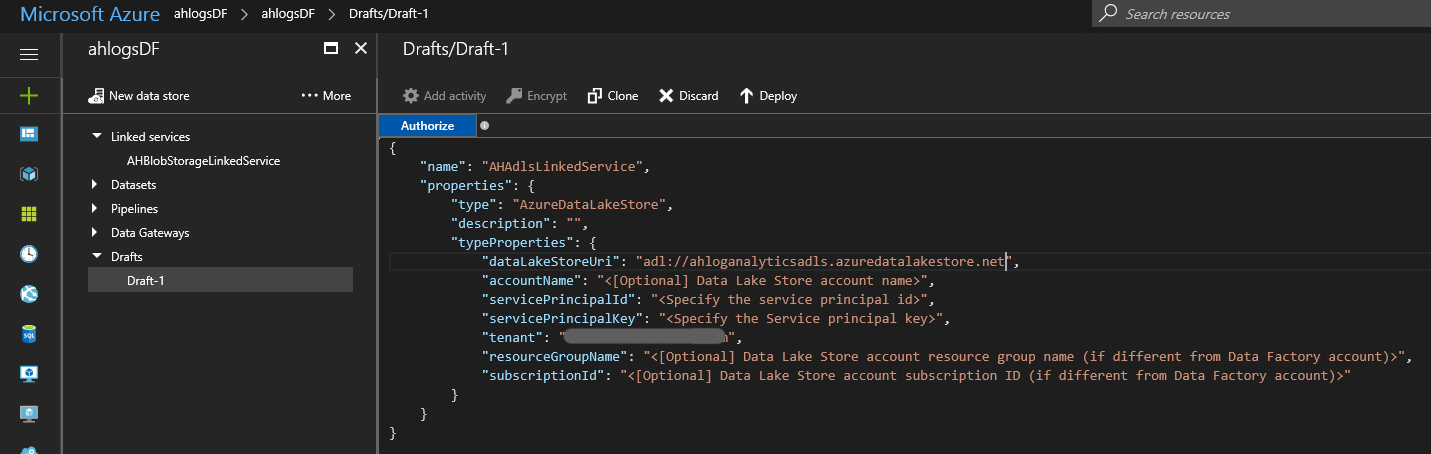Open the globe App Services icon
The image size is (1431, 454).
pyautogui.click(x=29, y=294)
